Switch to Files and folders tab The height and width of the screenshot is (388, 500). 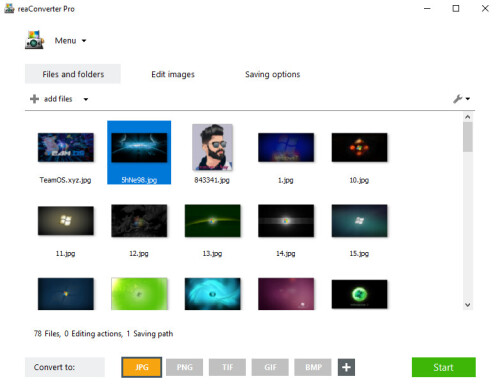click(73, 74)
